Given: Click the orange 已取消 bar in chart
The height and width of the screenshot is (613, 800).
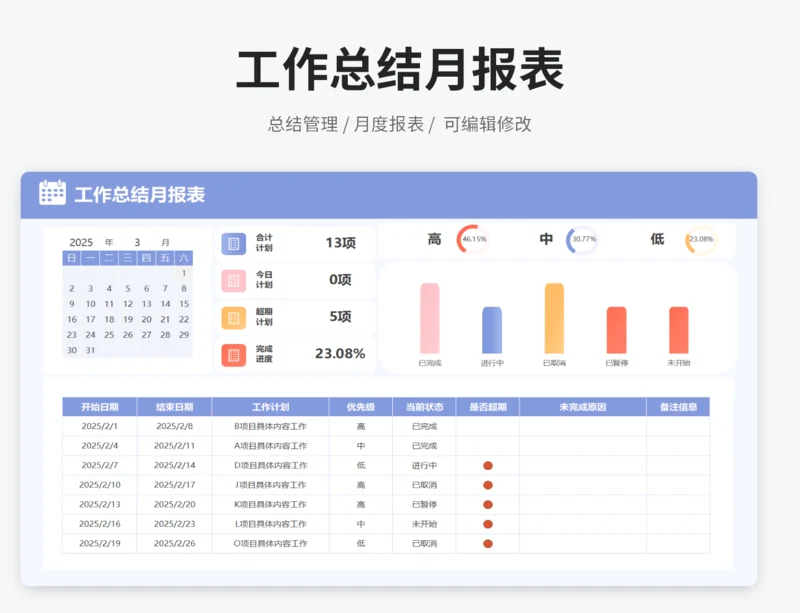Looking at the screenshot, I should point(554,318).
